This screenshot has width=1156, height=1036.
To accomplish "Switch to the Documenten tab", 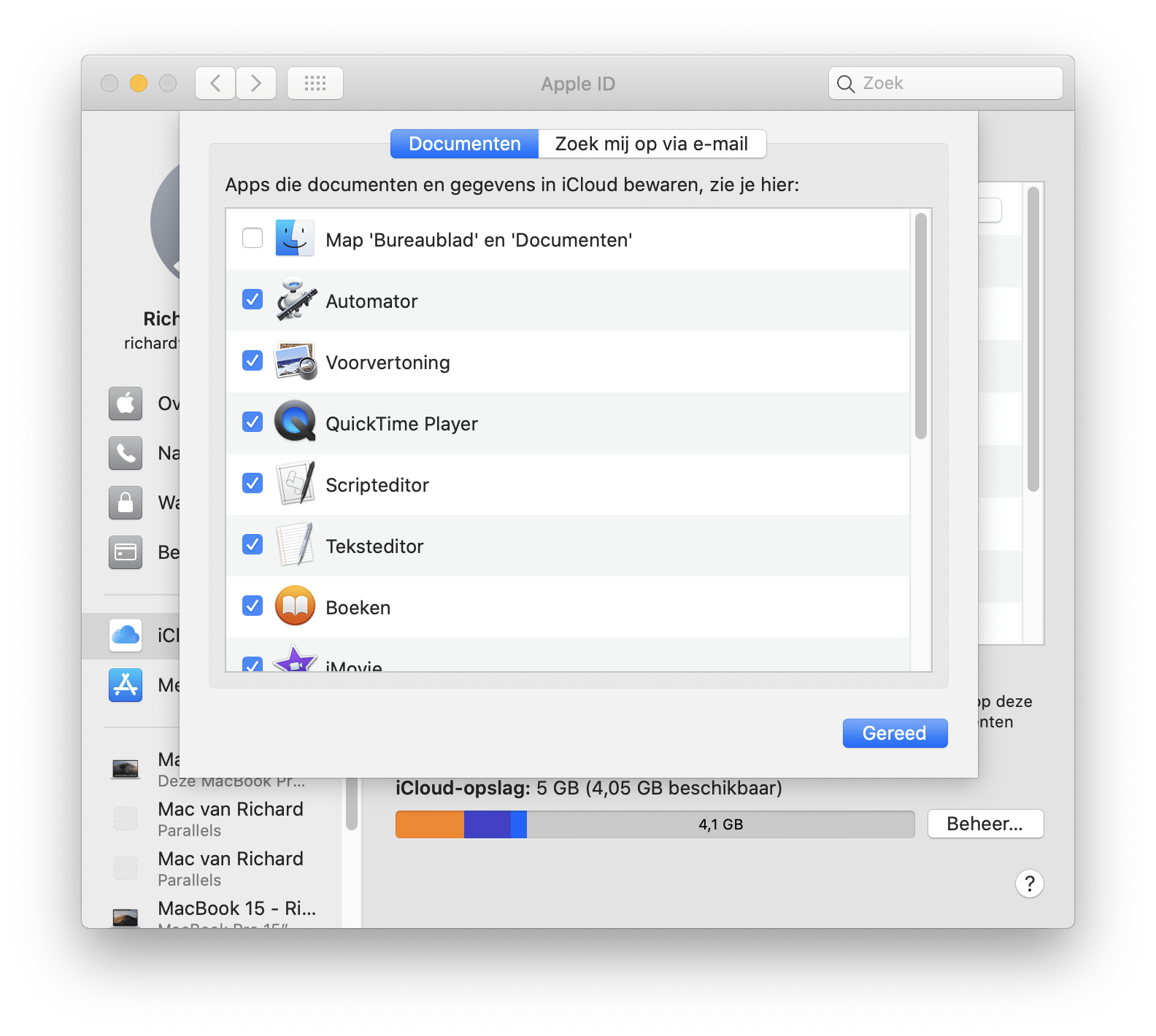I will click(x=465, y=144).
